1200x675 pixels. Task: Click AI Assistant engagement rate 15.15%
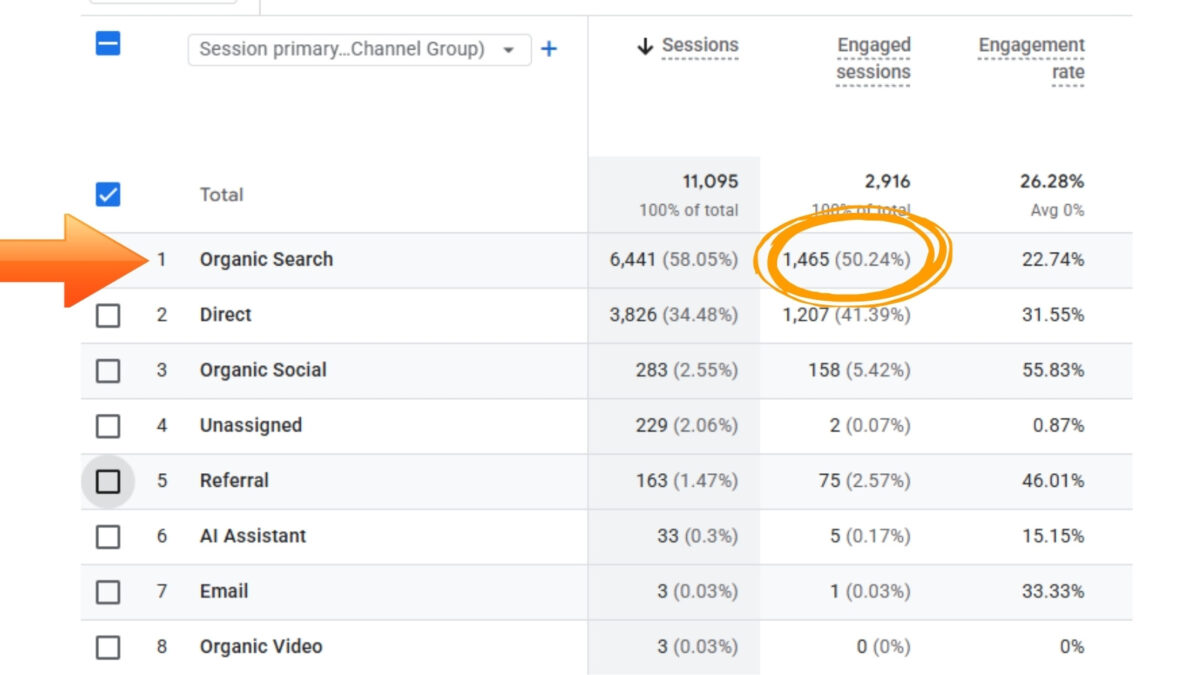tap(1053, 536)
